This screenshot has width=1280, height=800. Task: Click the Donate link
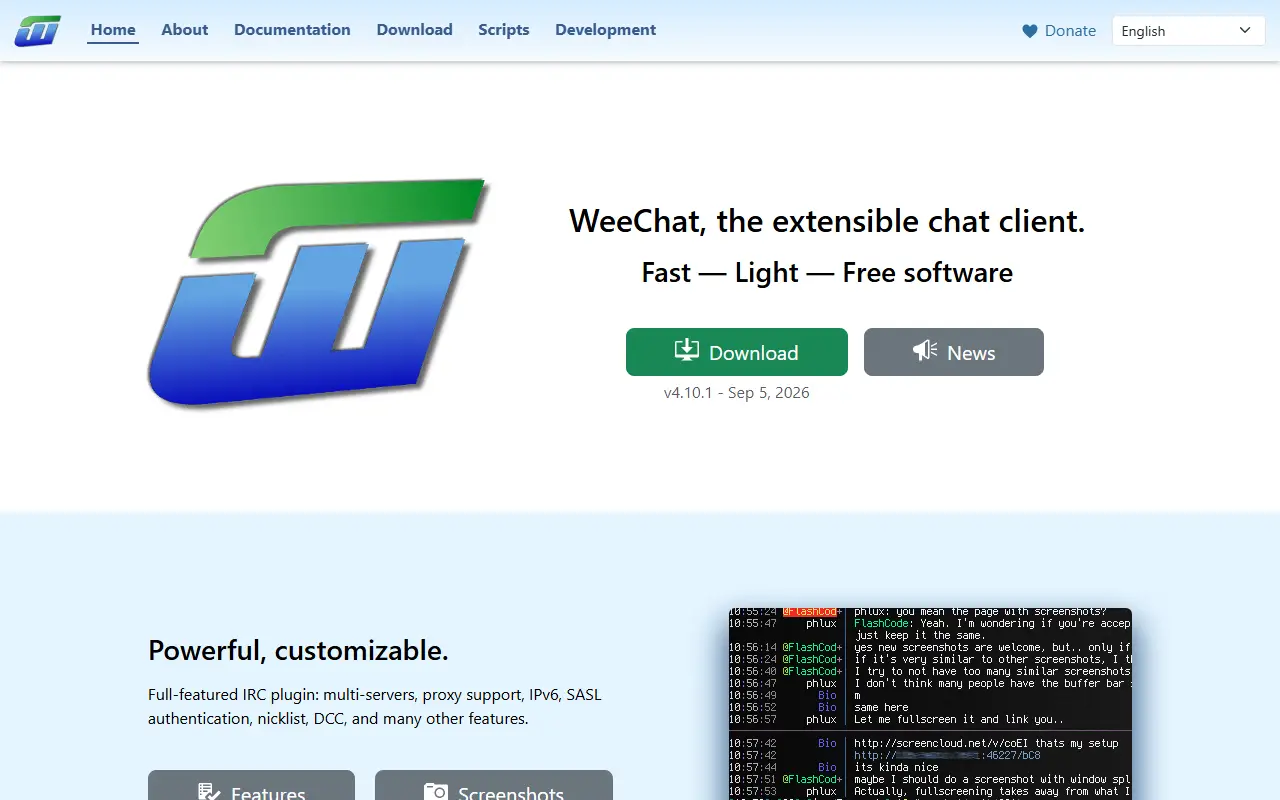click(1059, 31)
